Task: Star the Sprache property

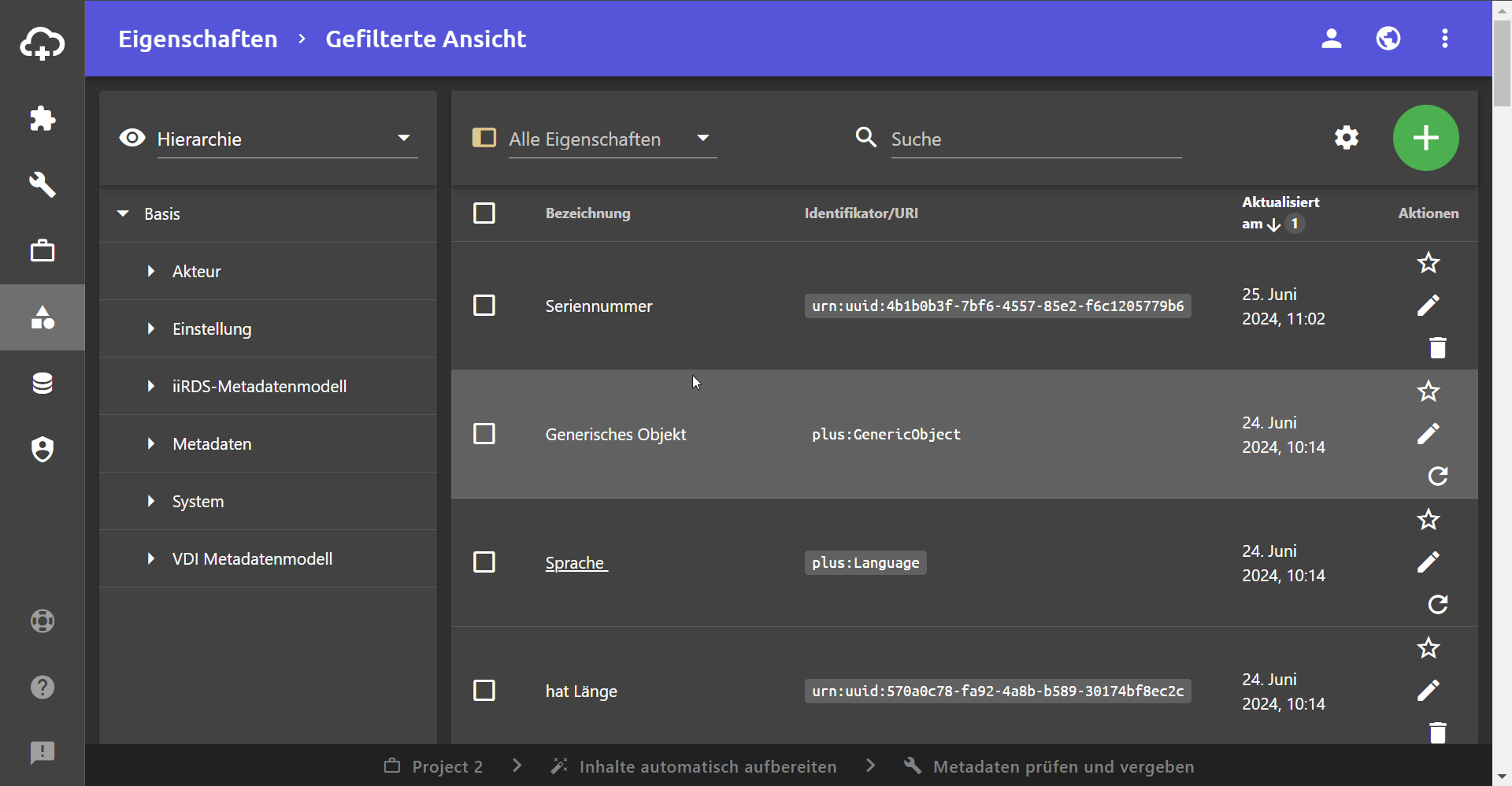Action: coord(1429,519)
